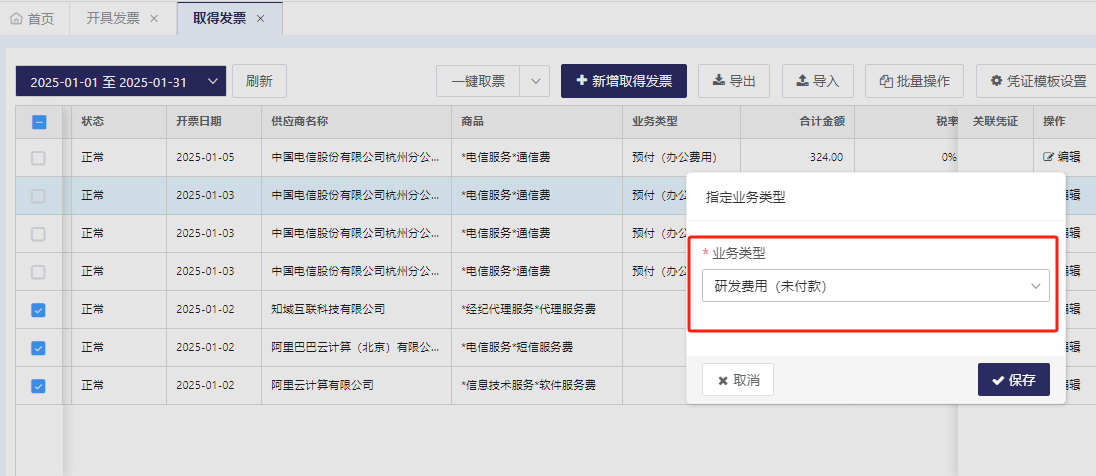Click the 导入 import button
This screenshot has width=1096, height=476.
click(818, 81)
